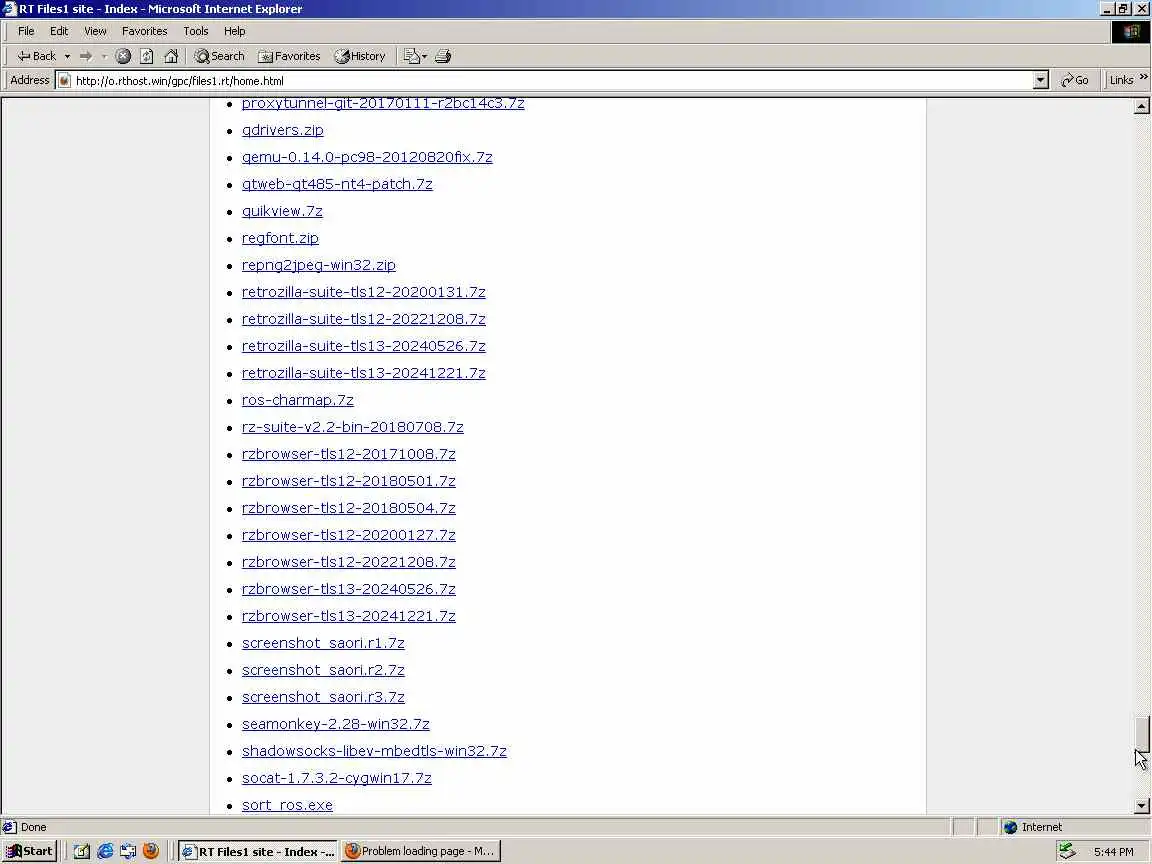
Task: Click the Print toolbar icon
Action: (x=443, y=56)
